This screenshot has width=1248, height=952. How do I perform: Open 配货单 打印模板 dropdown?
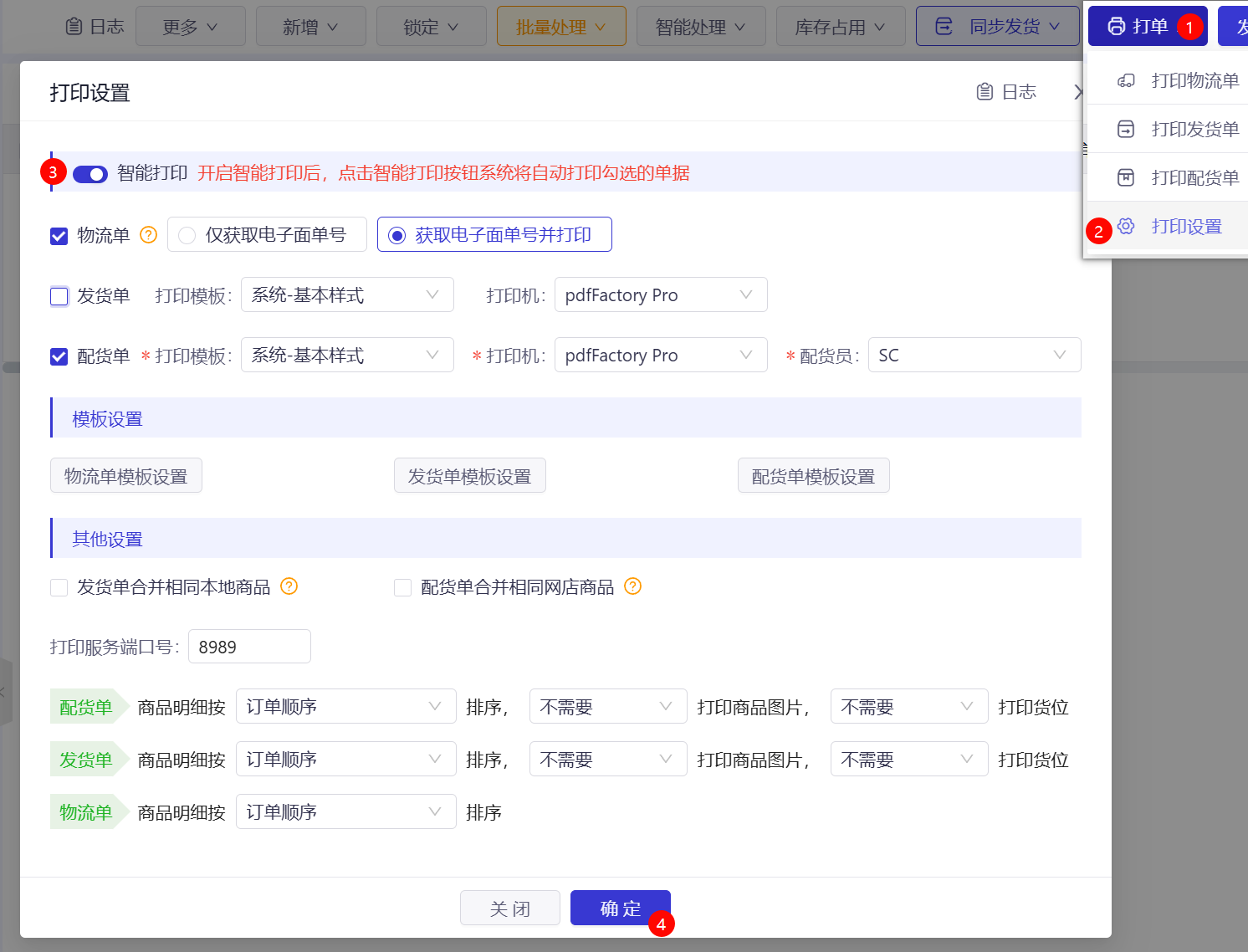coord(347,355)
